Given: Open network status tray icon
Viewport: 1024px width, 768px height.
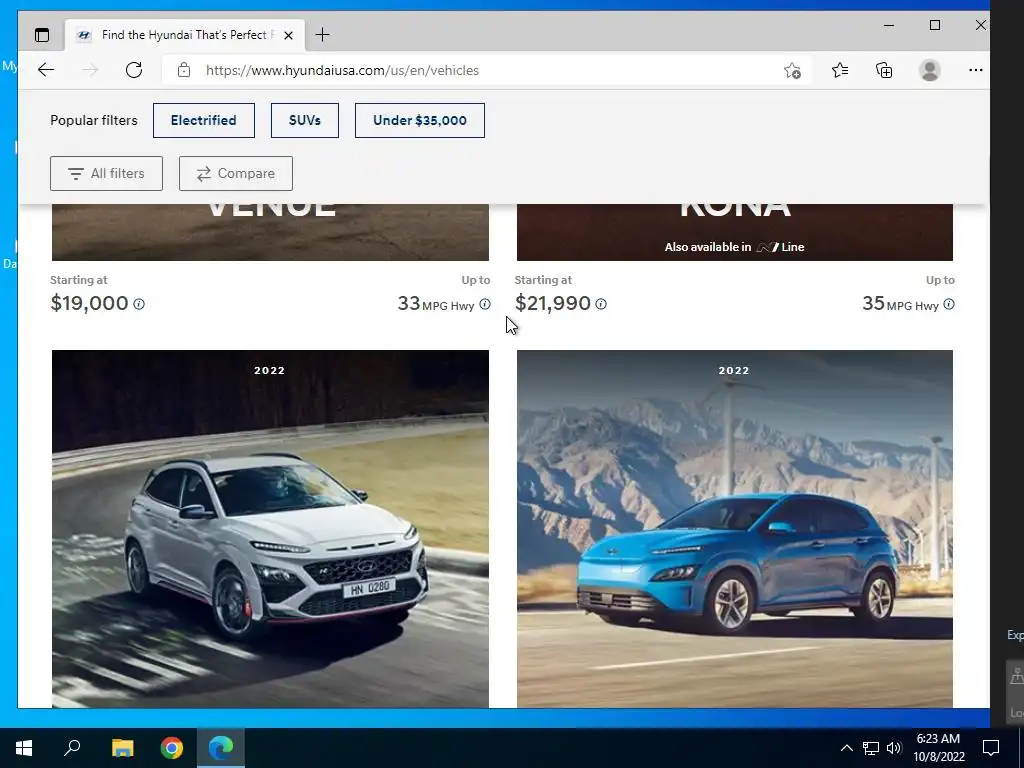Looking at the screenshot, I should click(x=871, y=748).
